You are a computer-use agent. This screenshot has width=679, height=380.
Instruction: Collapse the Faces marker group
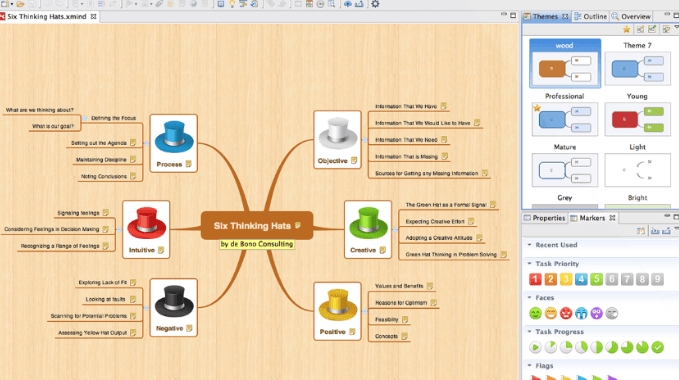tap(529, 298)
